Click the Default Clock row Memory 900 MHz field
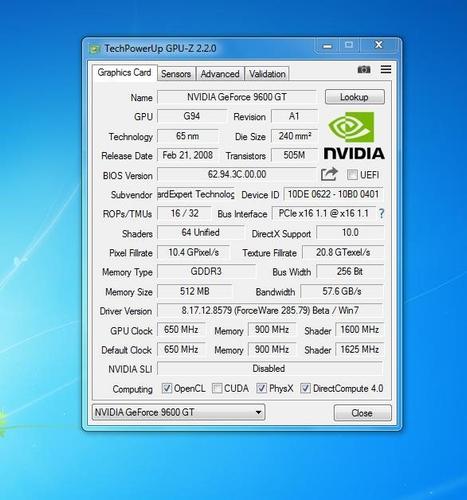The height and width of the screenshot is (500, 467). [x=272, y=349]
